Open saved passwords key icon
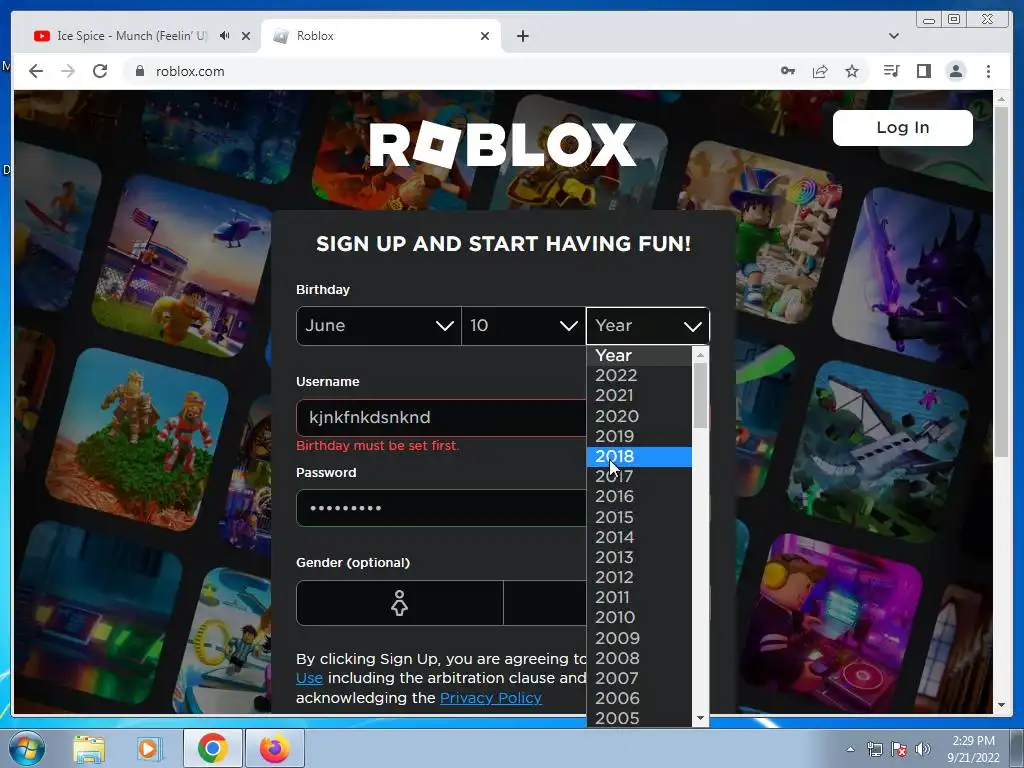 click(788, 71)
